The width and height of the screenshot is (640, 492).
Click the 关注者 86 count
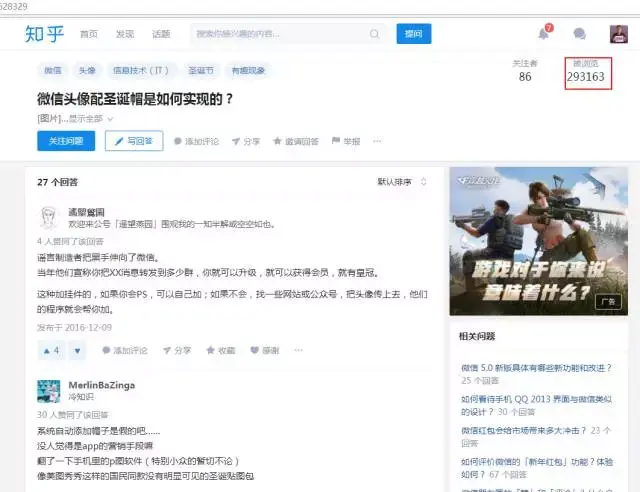(525, 71)
